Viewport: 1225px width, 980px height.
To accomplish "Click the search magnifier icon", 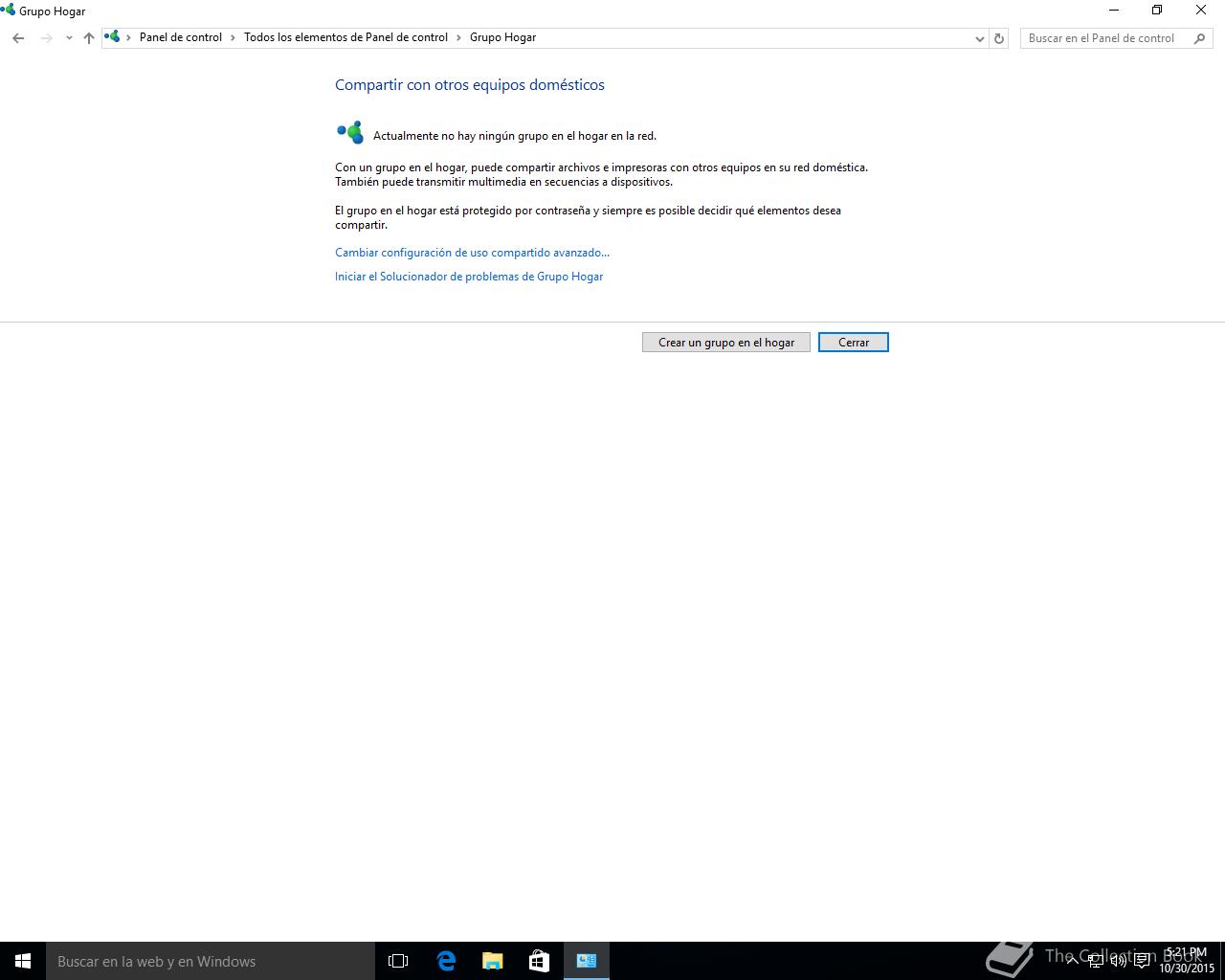I will click(x=1200, y=38).
